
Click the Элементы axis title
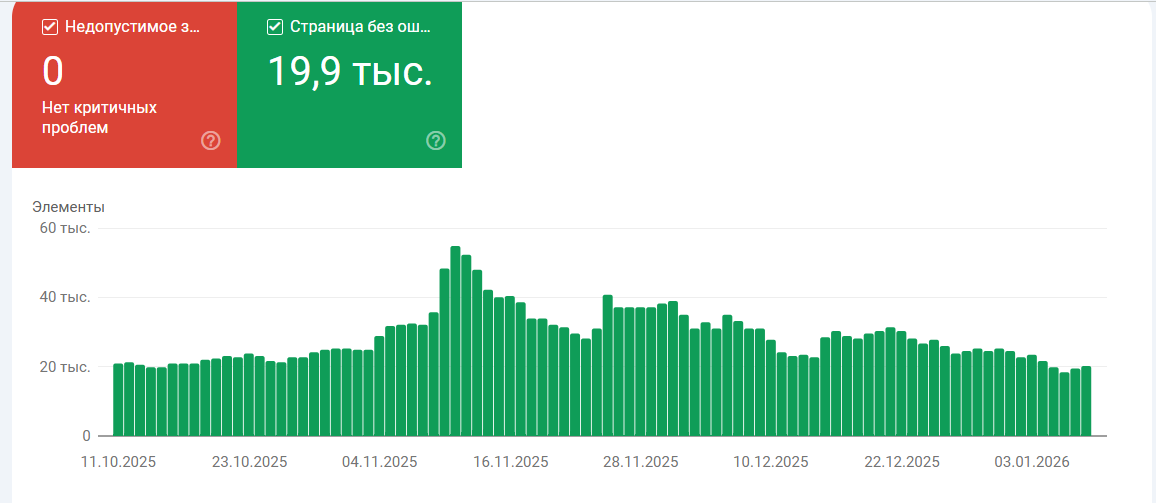pos(68,207)
